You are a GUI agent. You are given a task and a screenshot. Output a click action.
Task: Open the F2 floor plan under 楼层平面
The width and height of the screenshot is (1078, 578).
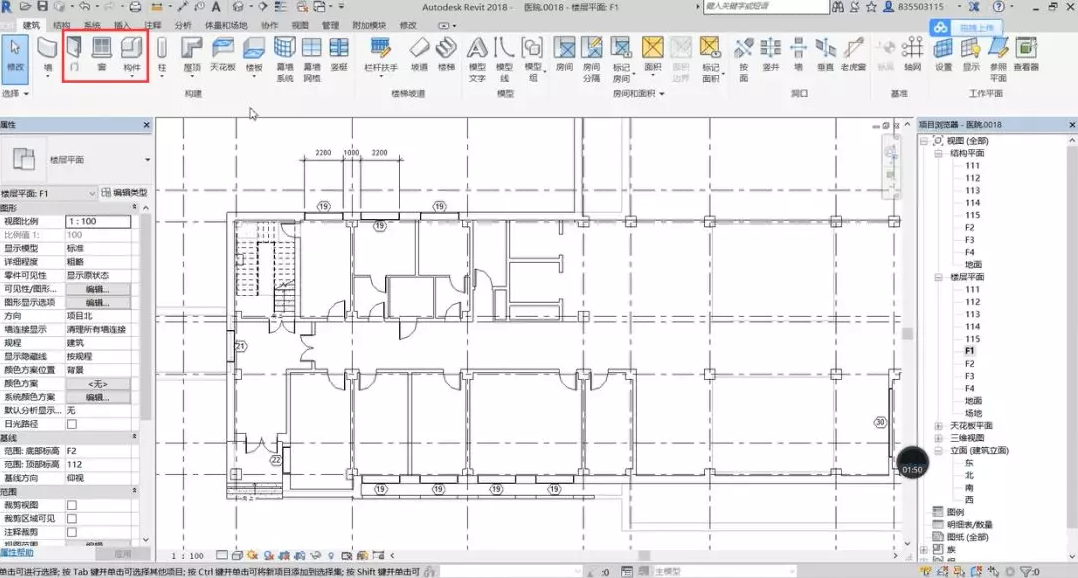969,364
